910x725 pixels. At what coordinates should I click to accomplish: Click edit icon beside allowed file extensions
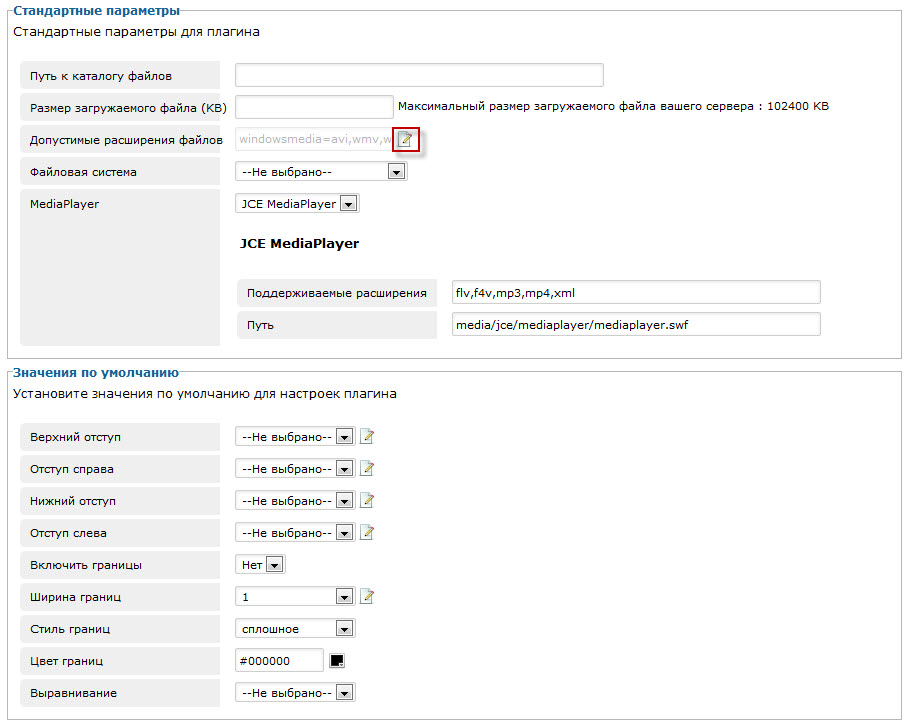[405, 139]
